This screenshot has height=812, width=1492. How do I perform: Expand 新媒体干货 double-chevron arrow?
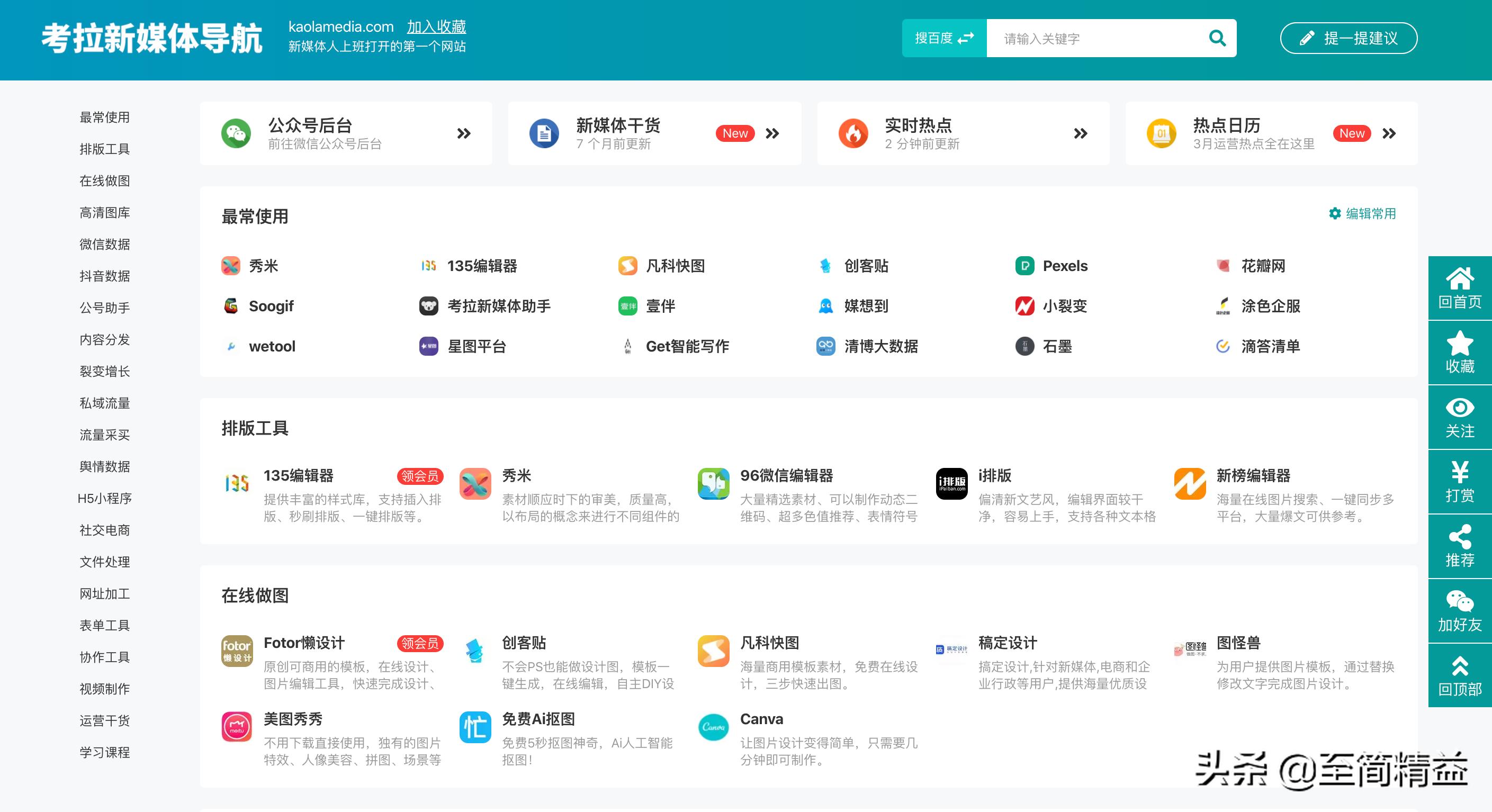click(x=772, y=134)
